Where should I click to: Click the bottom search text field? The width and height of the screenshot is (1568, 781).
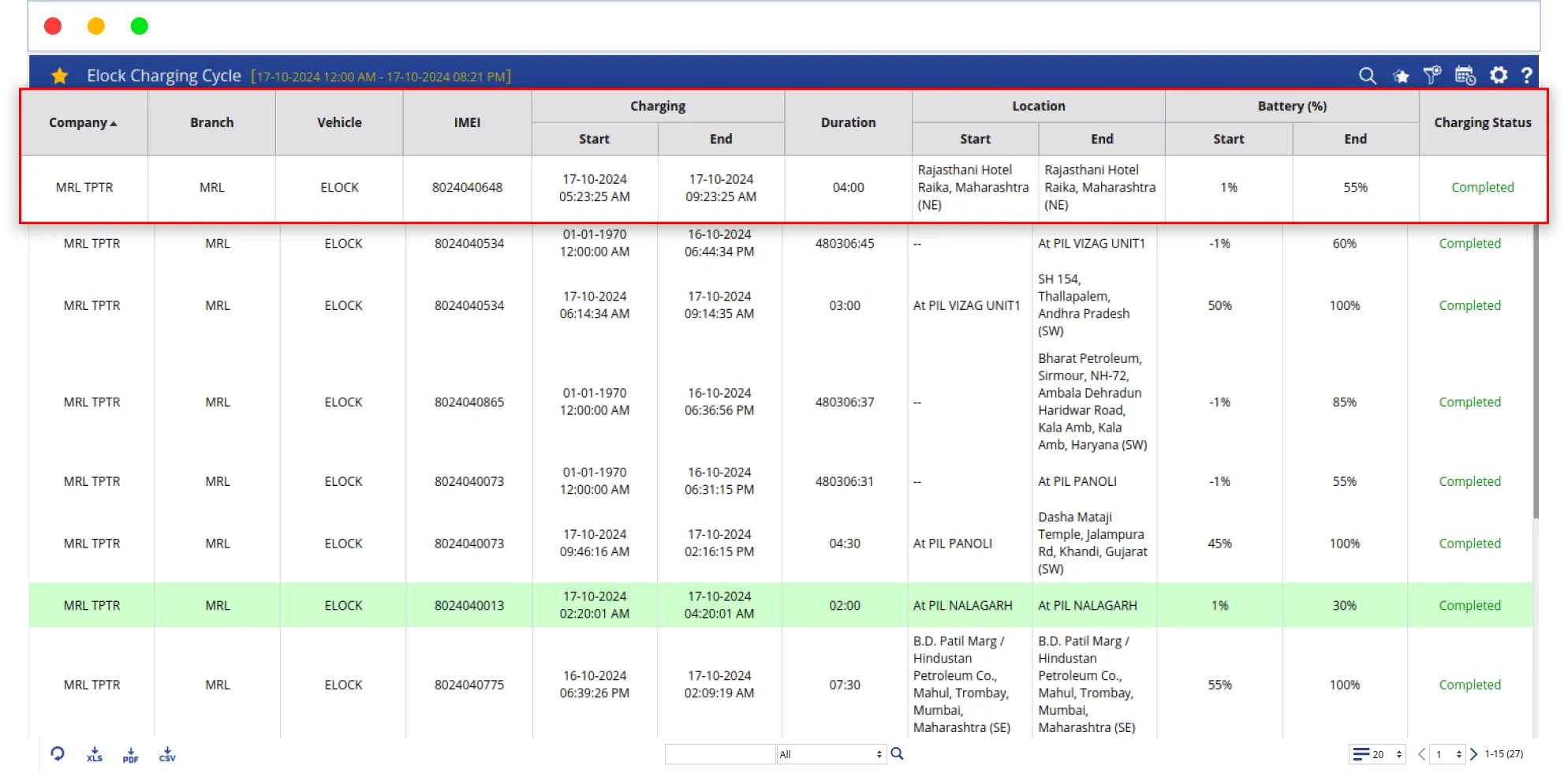pos(719,754)
